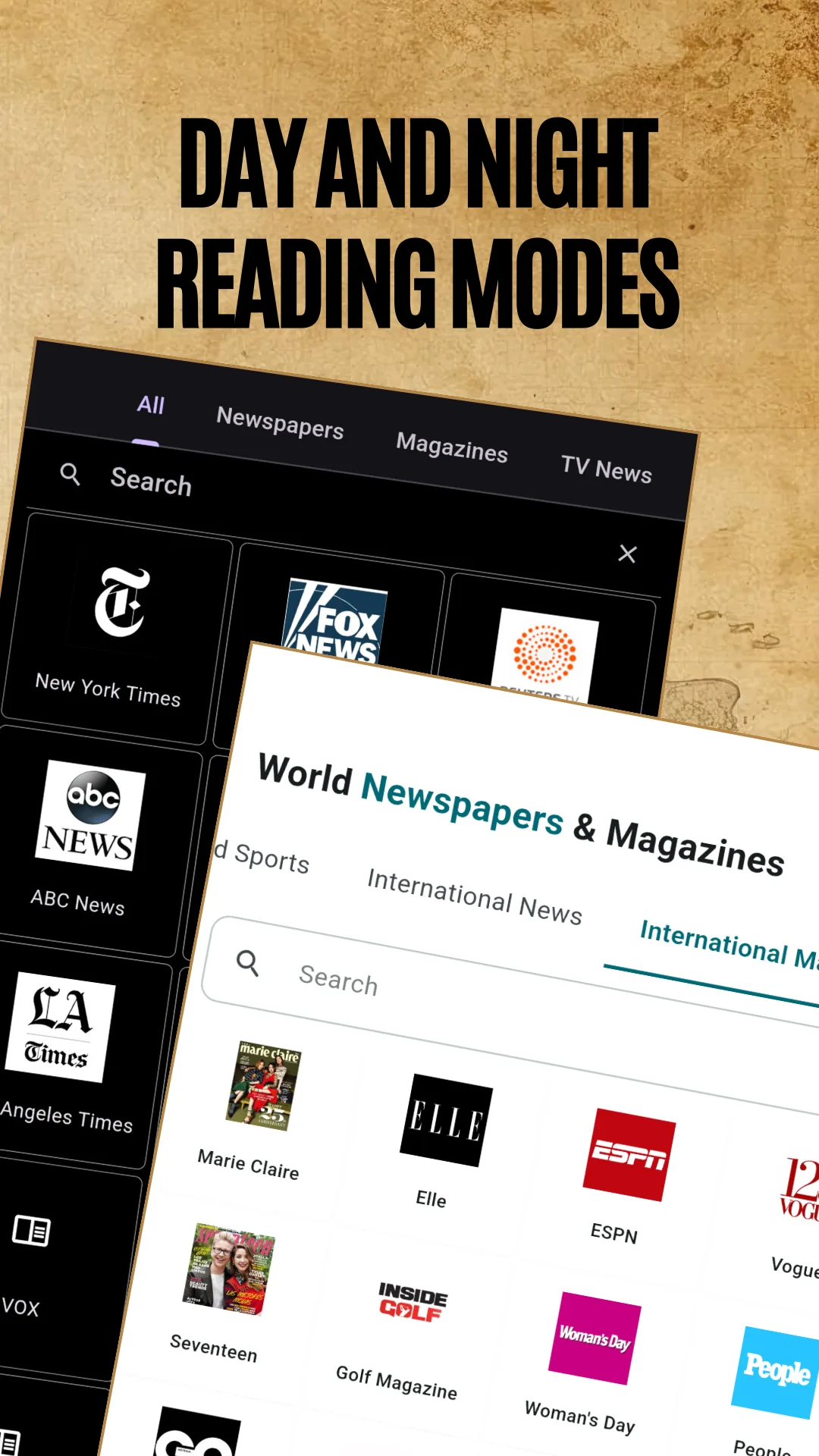The width and height of the screenshot is (819, 1456).
Task: Select the Elle label
Action: pyautogui.click(x=431, y=1198)
